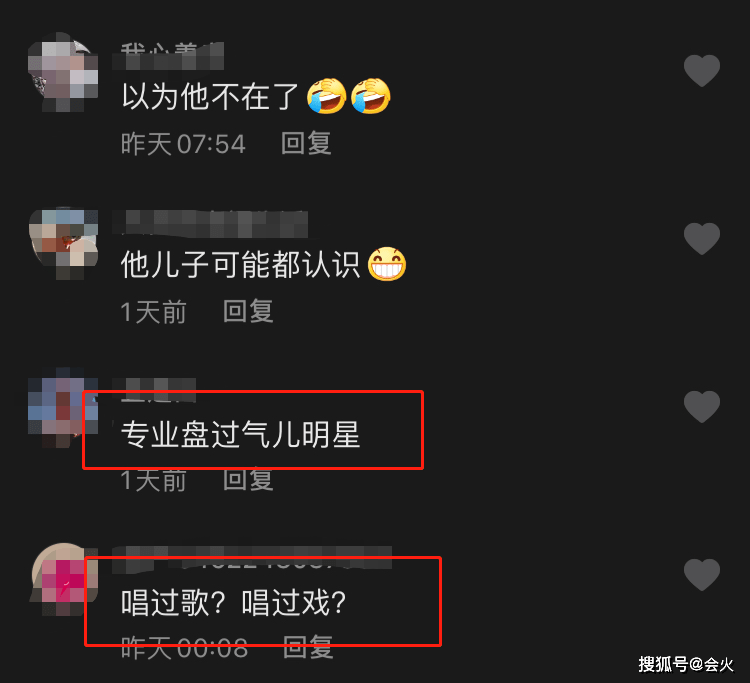Click the 搜狐号@会火 watermark
This screenshot has width=750, height=683.
685,664
